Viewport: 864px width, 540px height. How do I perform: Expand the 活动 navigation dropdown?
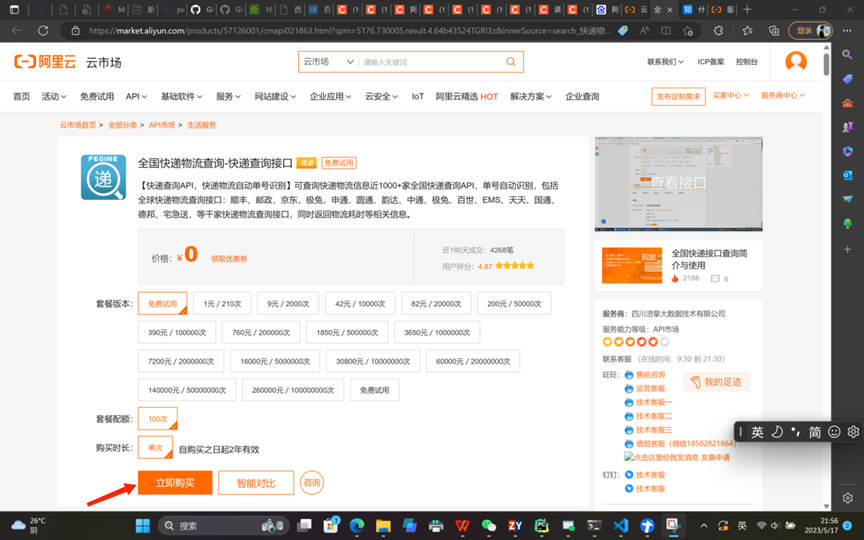(54, 96)
